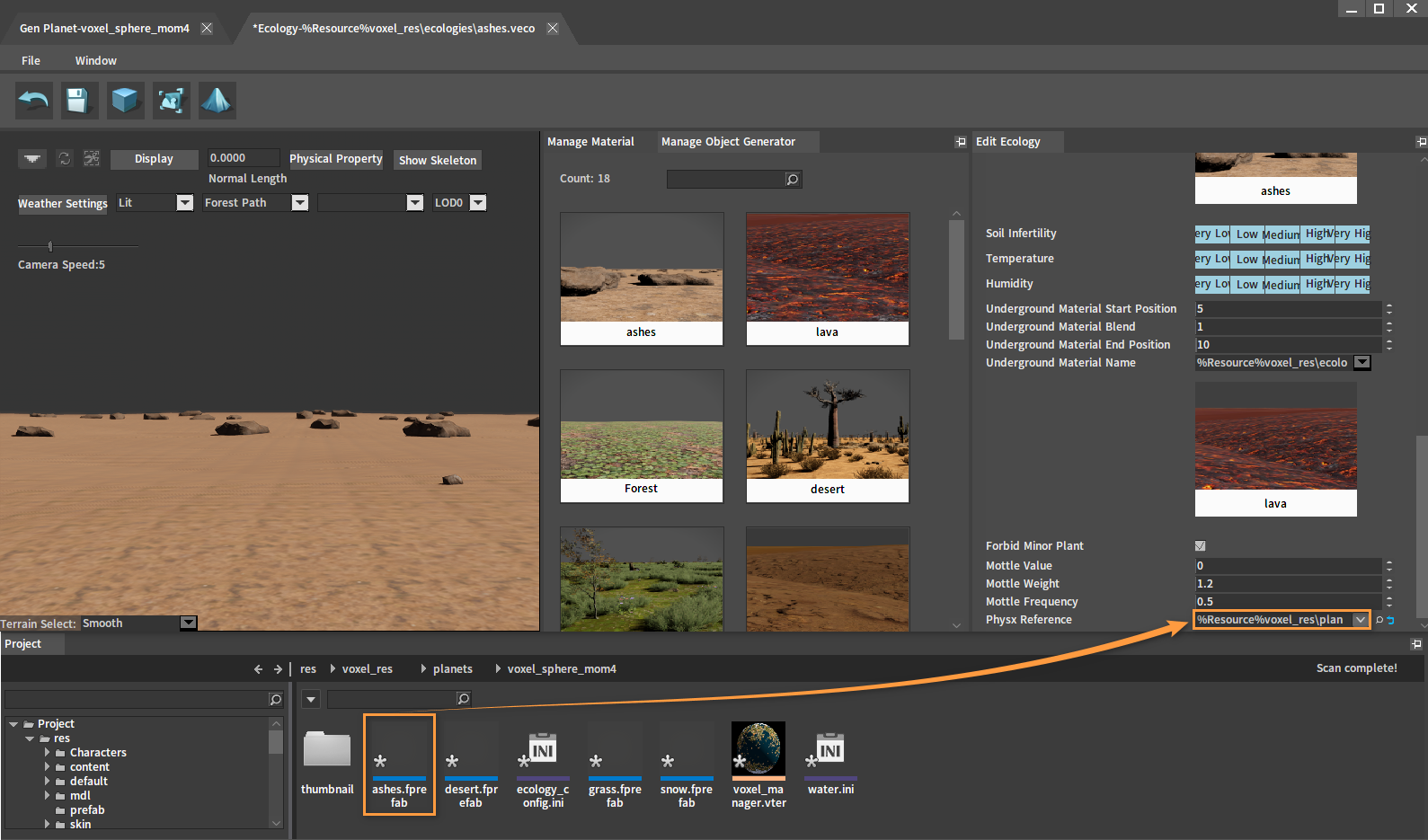Screen dimensions: 1428x840
Task: Toggle Humidity Very High option
Action: coord(1353,284)
